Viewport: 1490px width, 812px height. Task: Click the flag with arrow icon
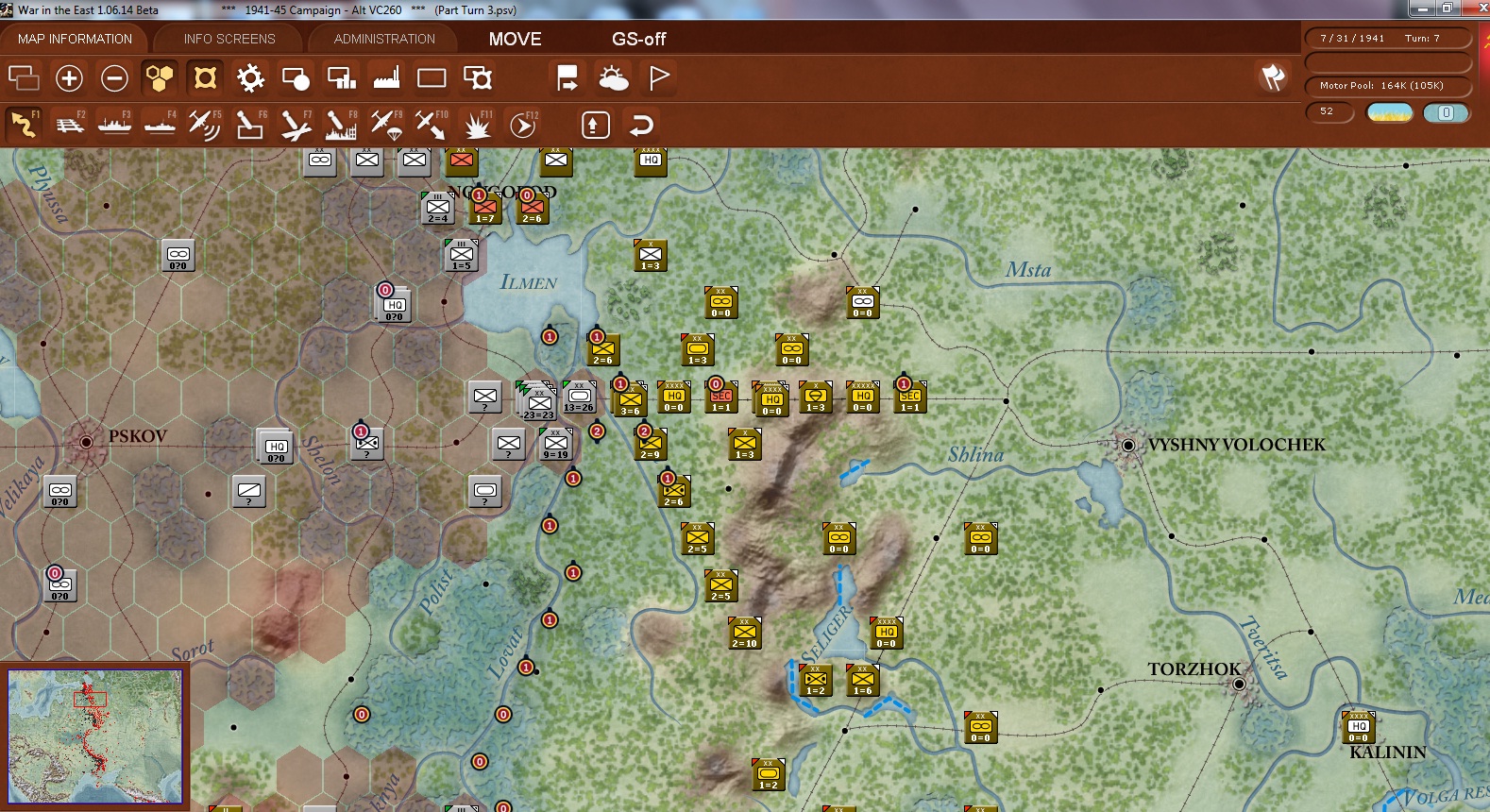(567, 77)
